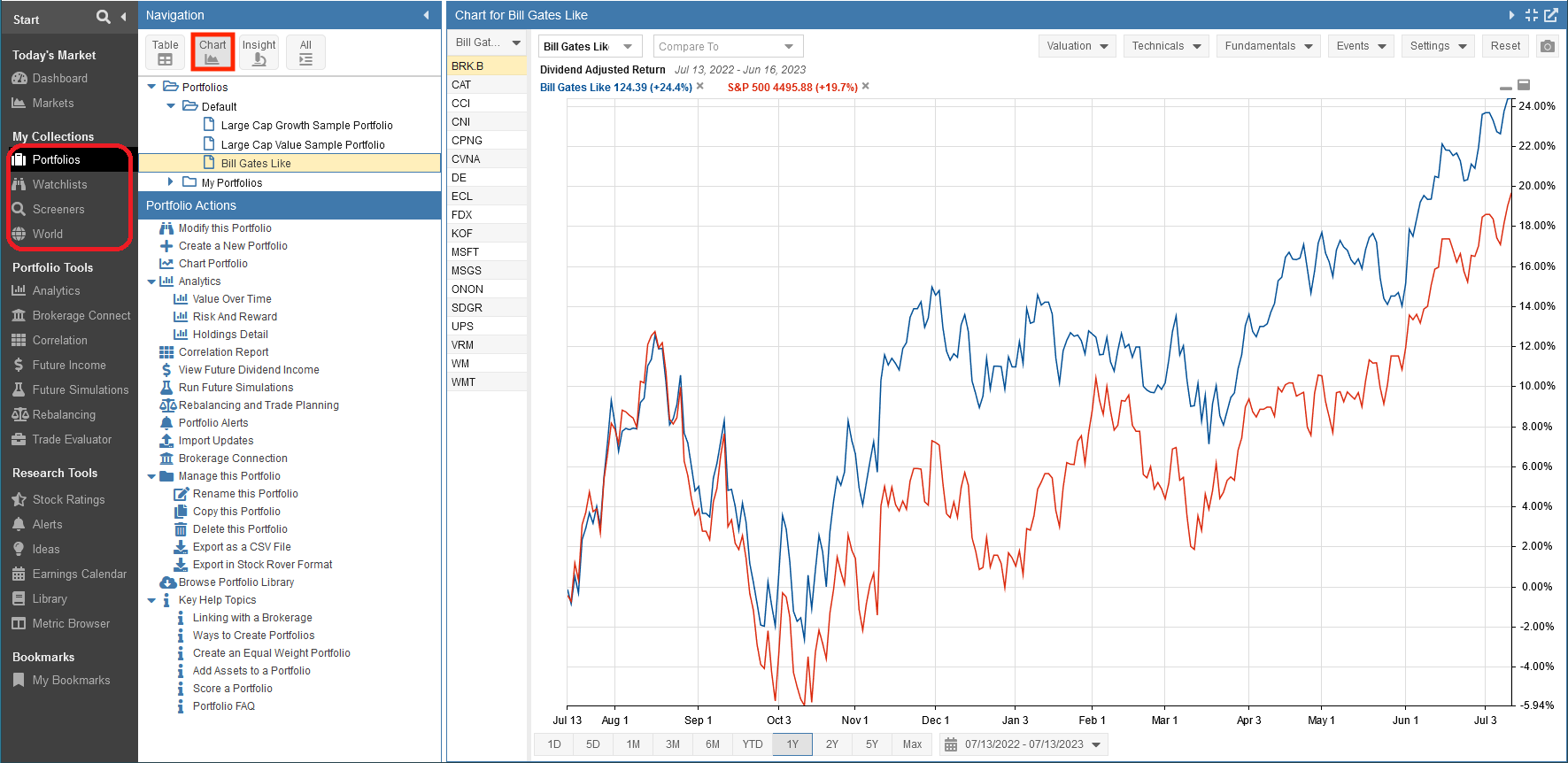Open the chart Settings dropdown
The height and width of the screenshot is (763, 1568).
1438,46
